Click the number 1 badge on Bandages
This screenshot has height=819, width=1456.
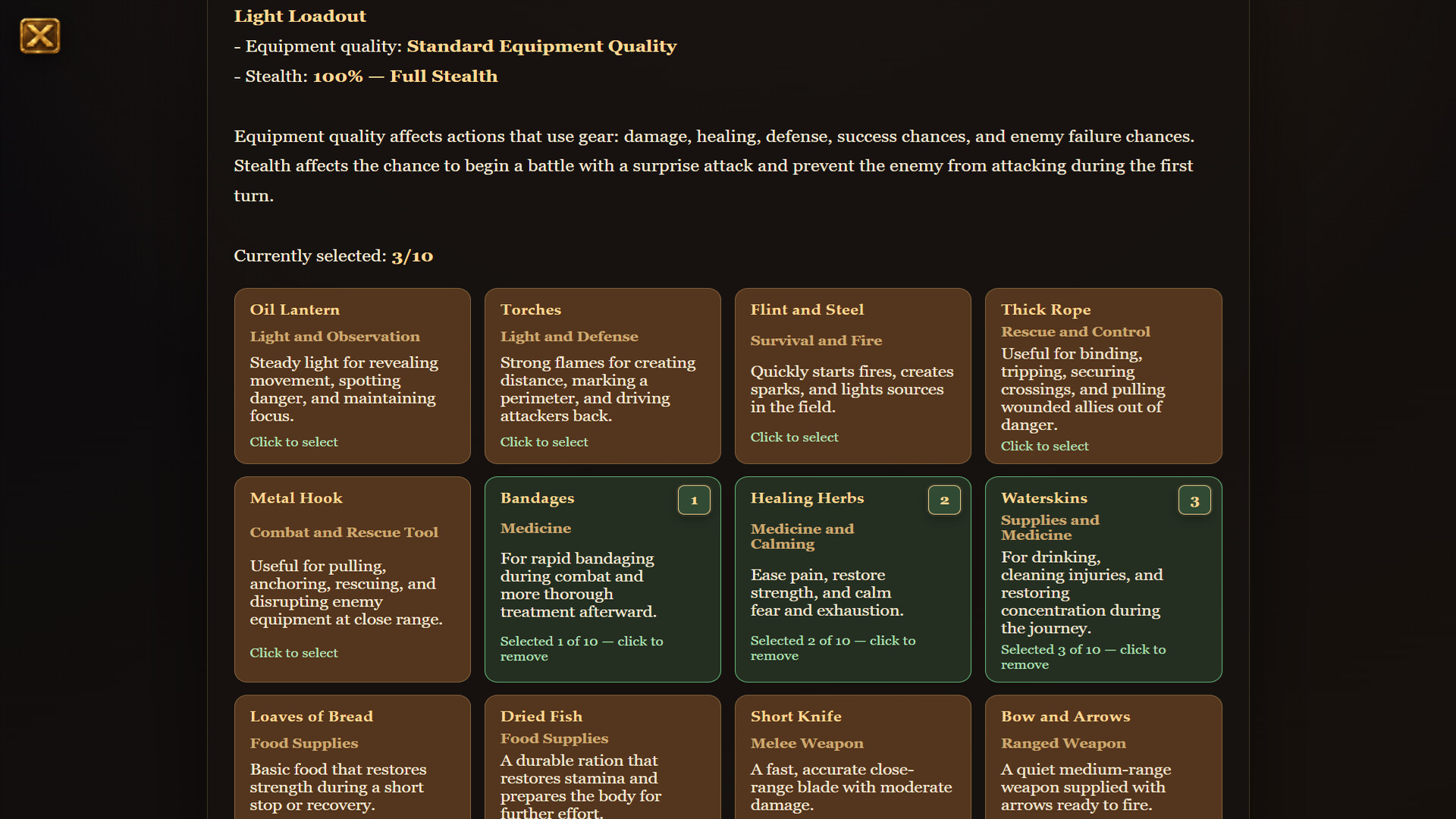694,500
